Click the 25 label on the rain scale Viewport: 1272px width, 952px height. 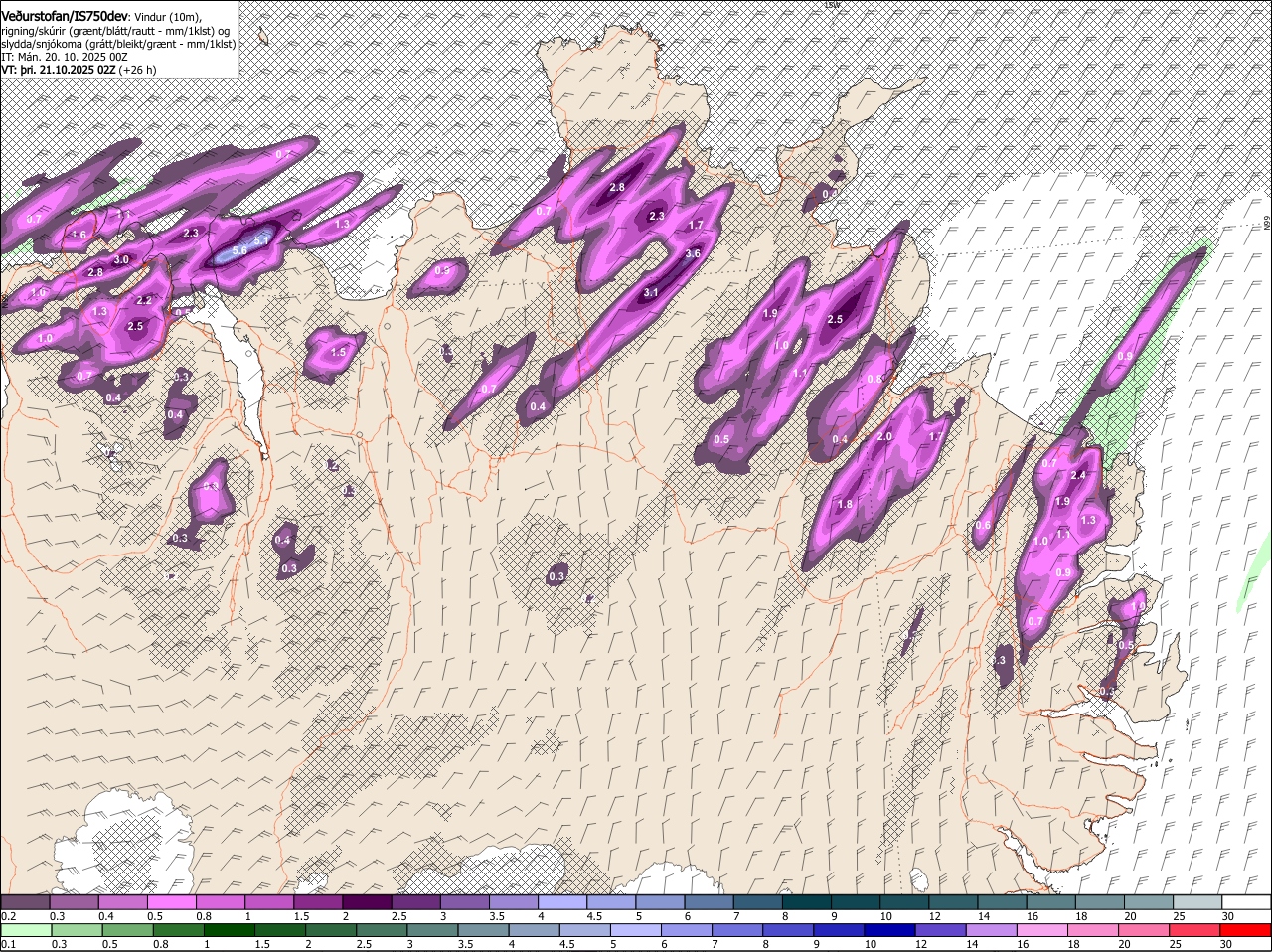[x=1176, y=944]
